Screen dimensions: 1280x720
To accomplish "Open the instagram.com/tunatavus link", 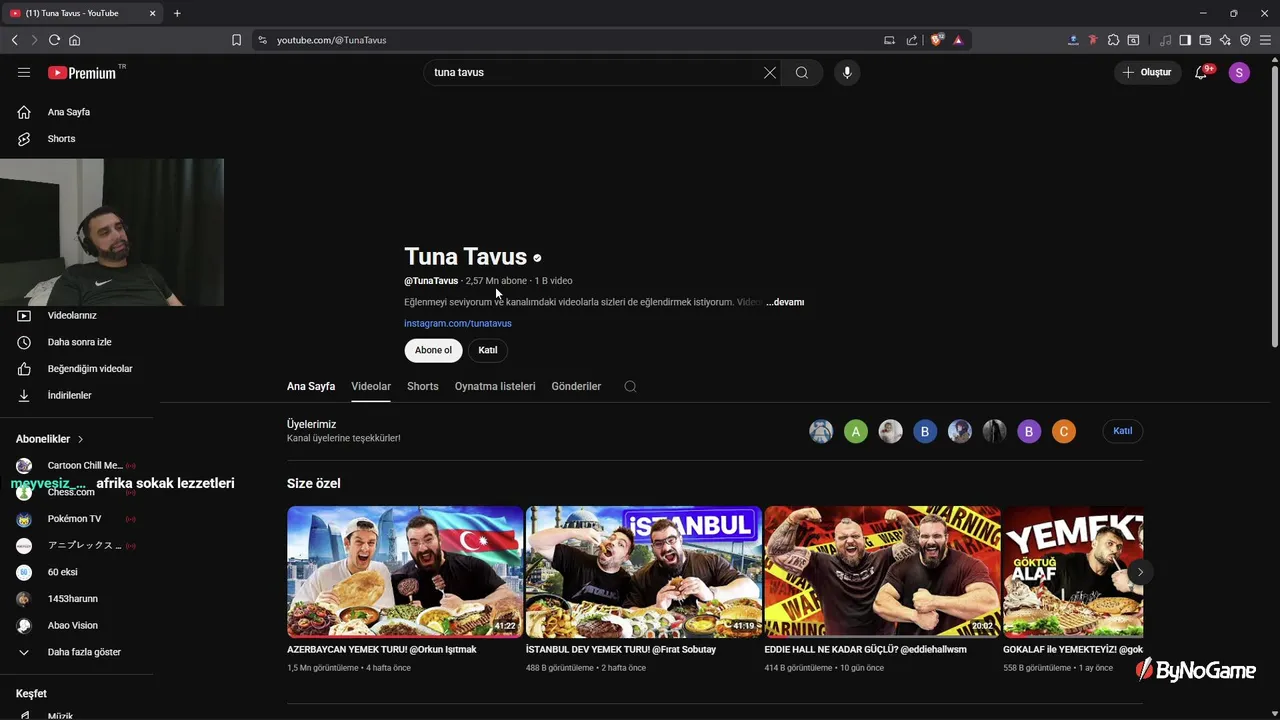I will (458, 324).
